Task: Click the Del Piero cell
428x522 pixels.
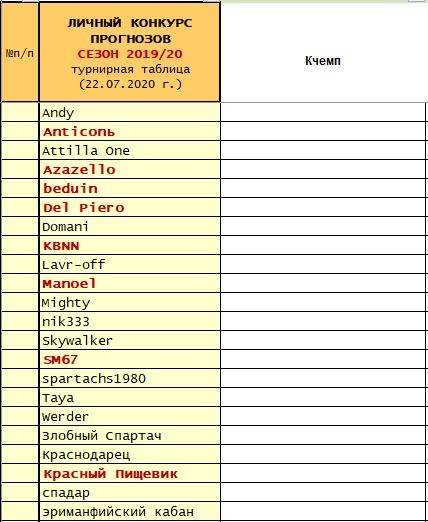Action: pos(130,207)
